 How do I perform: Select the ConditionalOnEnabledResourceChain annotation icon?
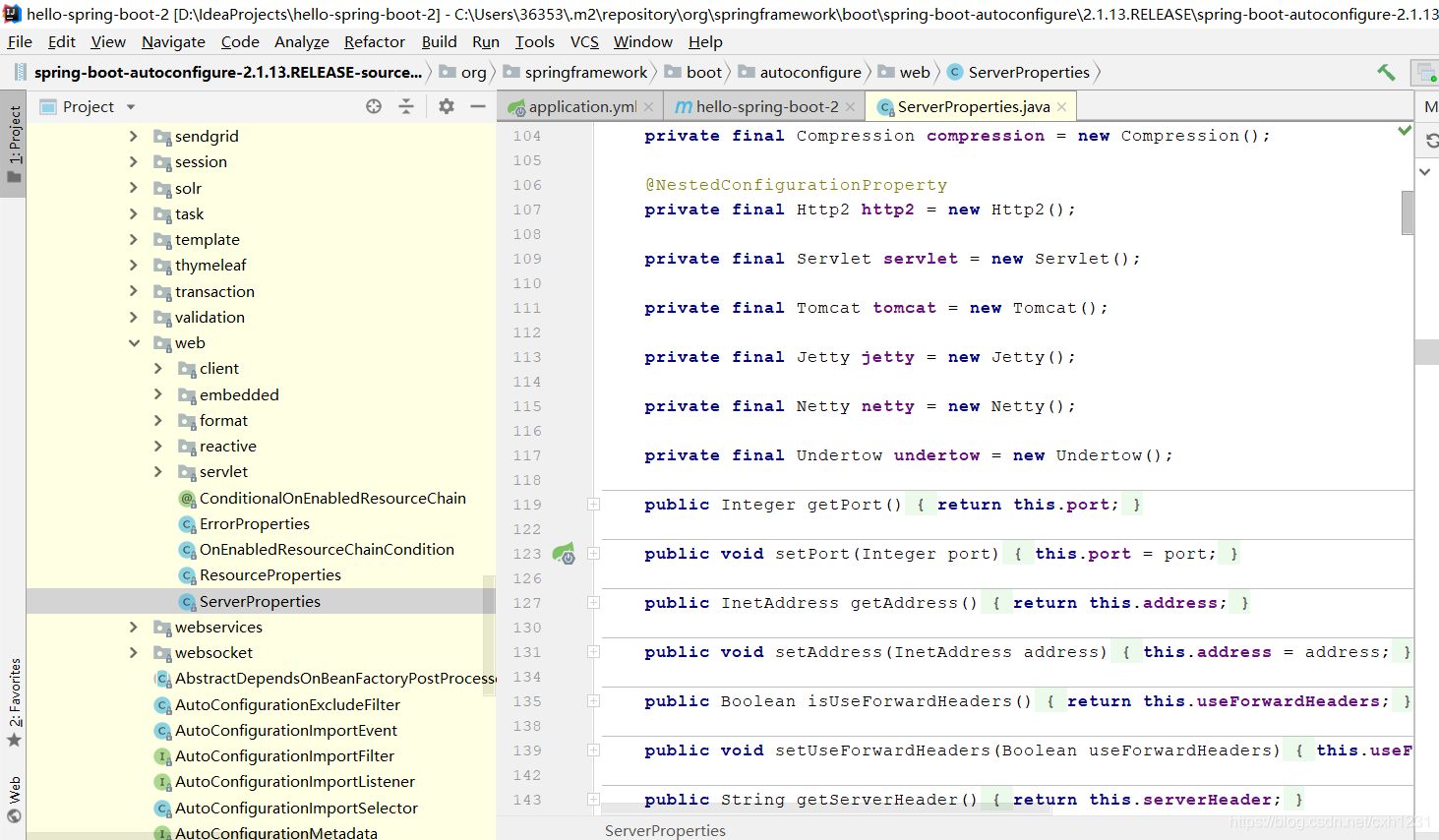187,499
